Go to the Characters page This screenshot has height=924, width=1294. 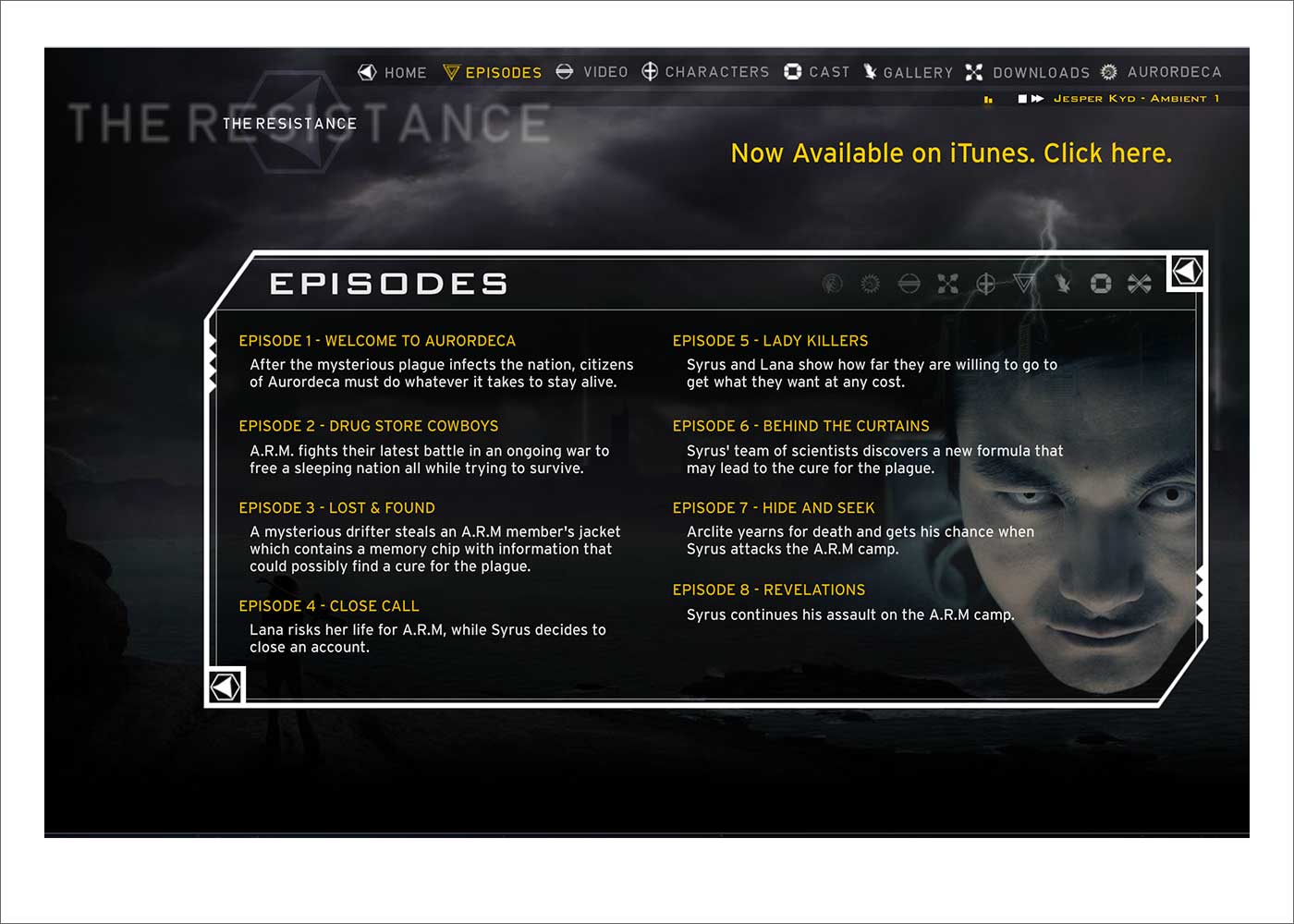click(716, 72)
